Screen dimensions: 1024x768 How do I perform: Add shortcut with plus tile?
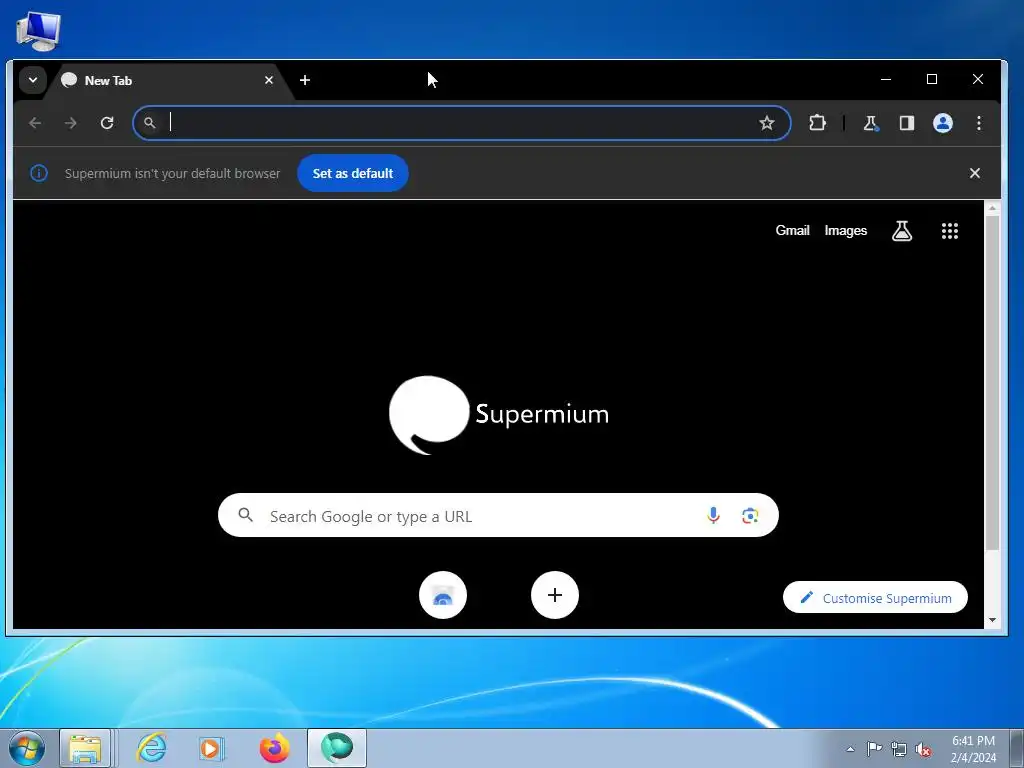tap(554, 595)
